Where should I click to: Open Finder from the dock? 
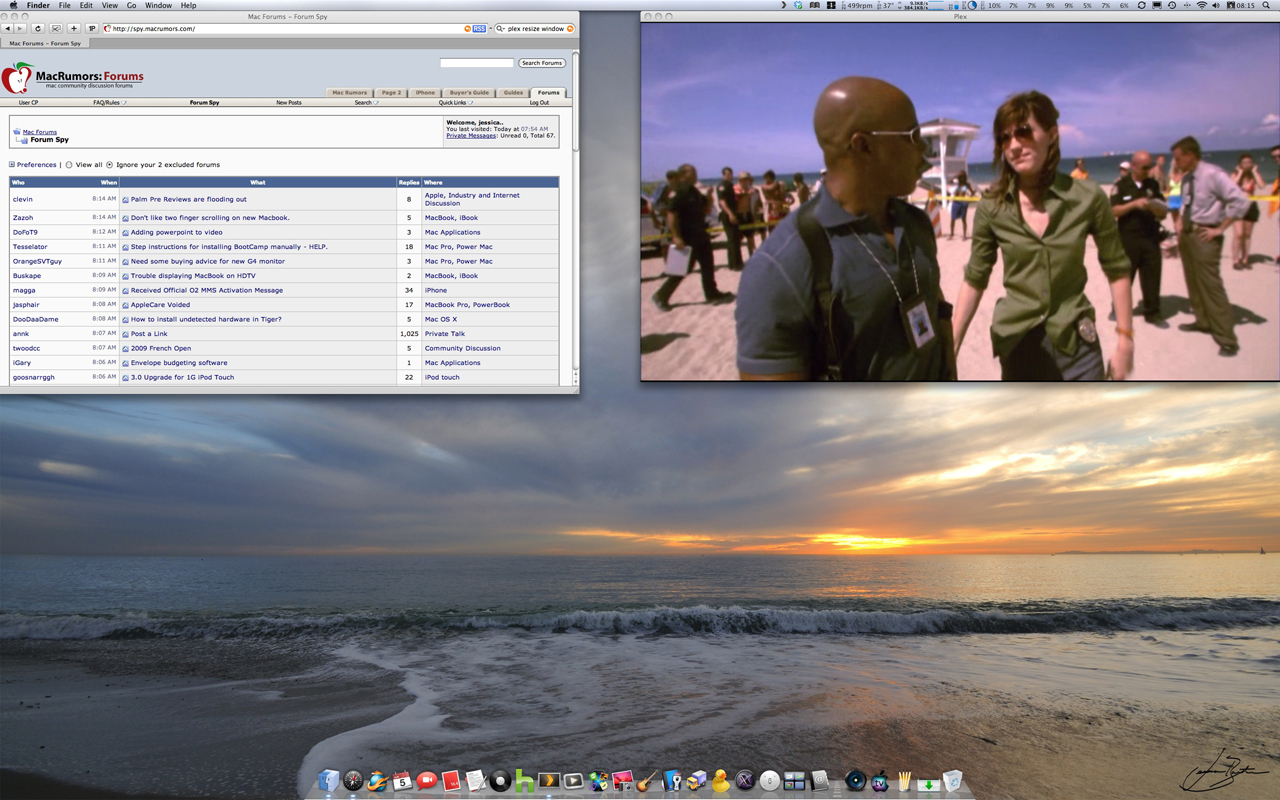pos(329,781)
